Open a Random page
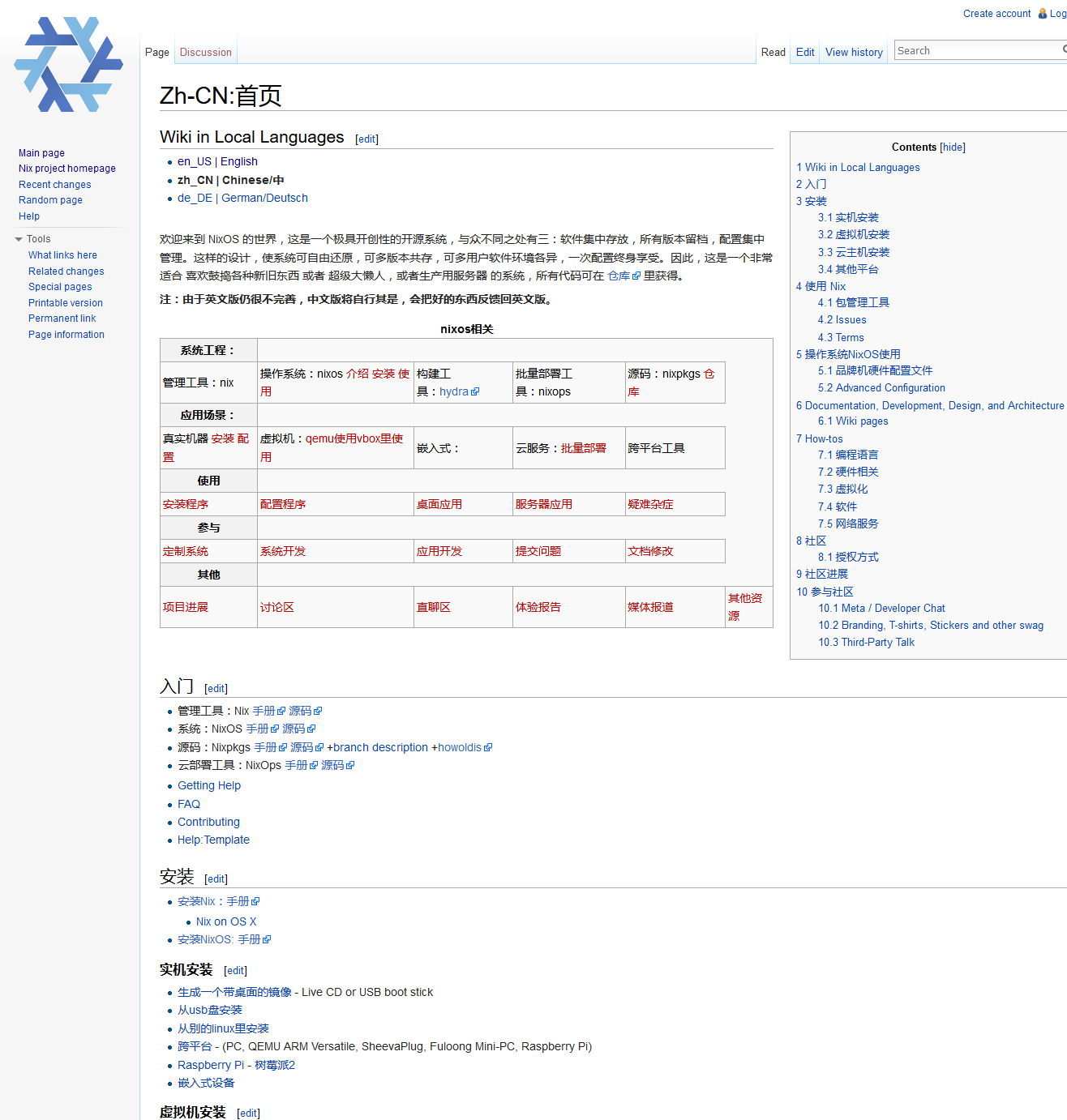The height and width of the screenshot is (1120, 1067). [50, 200]
